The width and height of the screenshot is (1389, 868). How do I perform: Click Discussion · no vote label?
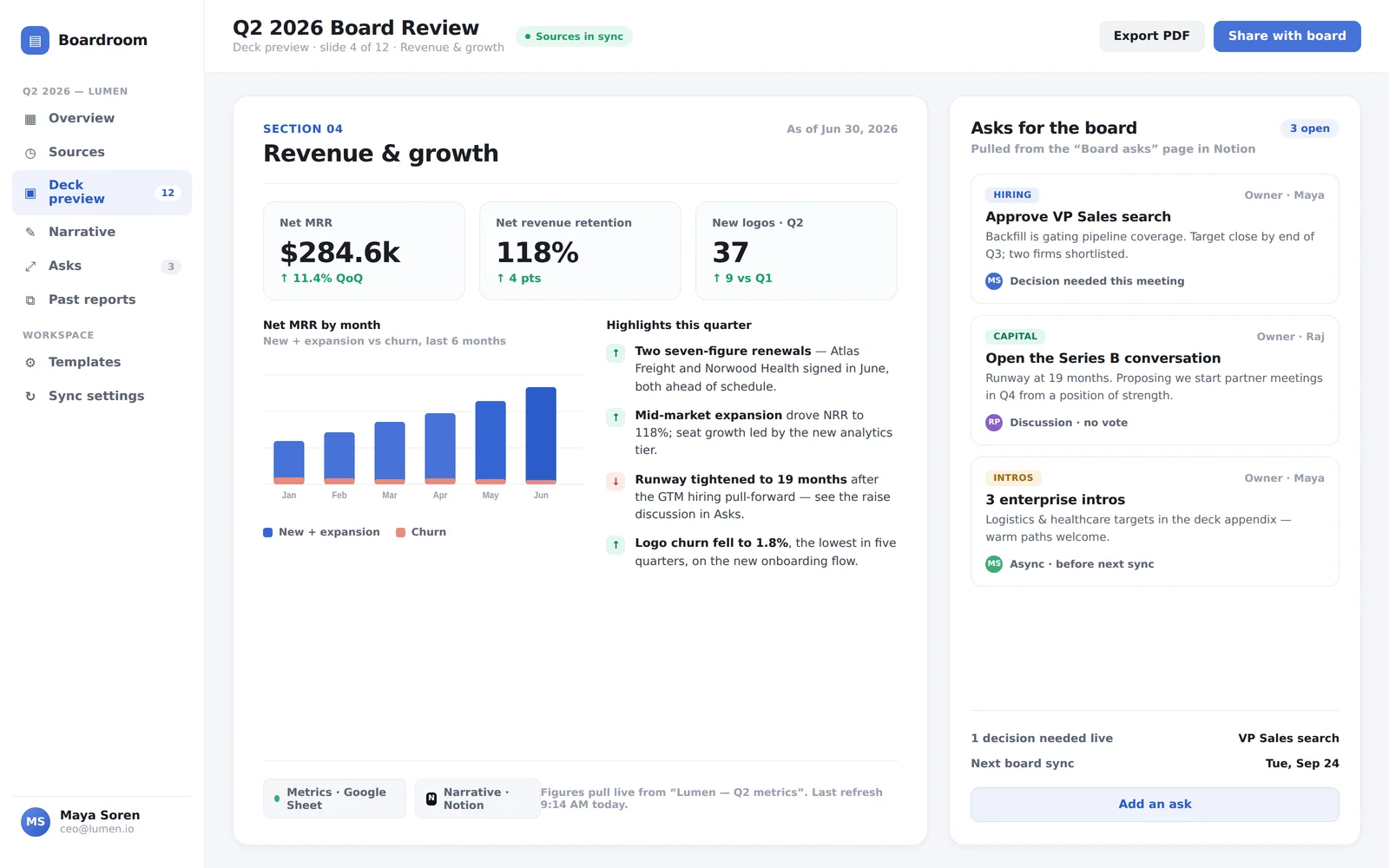pos(1069,423)
